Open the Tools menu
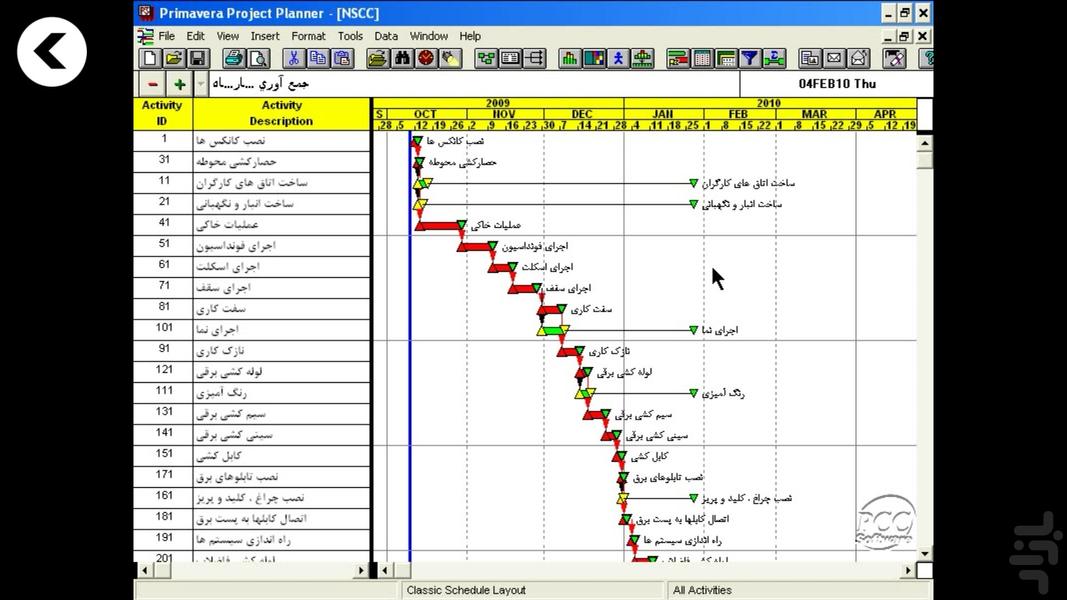The height and width of the screenshot is (600, 1067). click(x=350, y=36)
